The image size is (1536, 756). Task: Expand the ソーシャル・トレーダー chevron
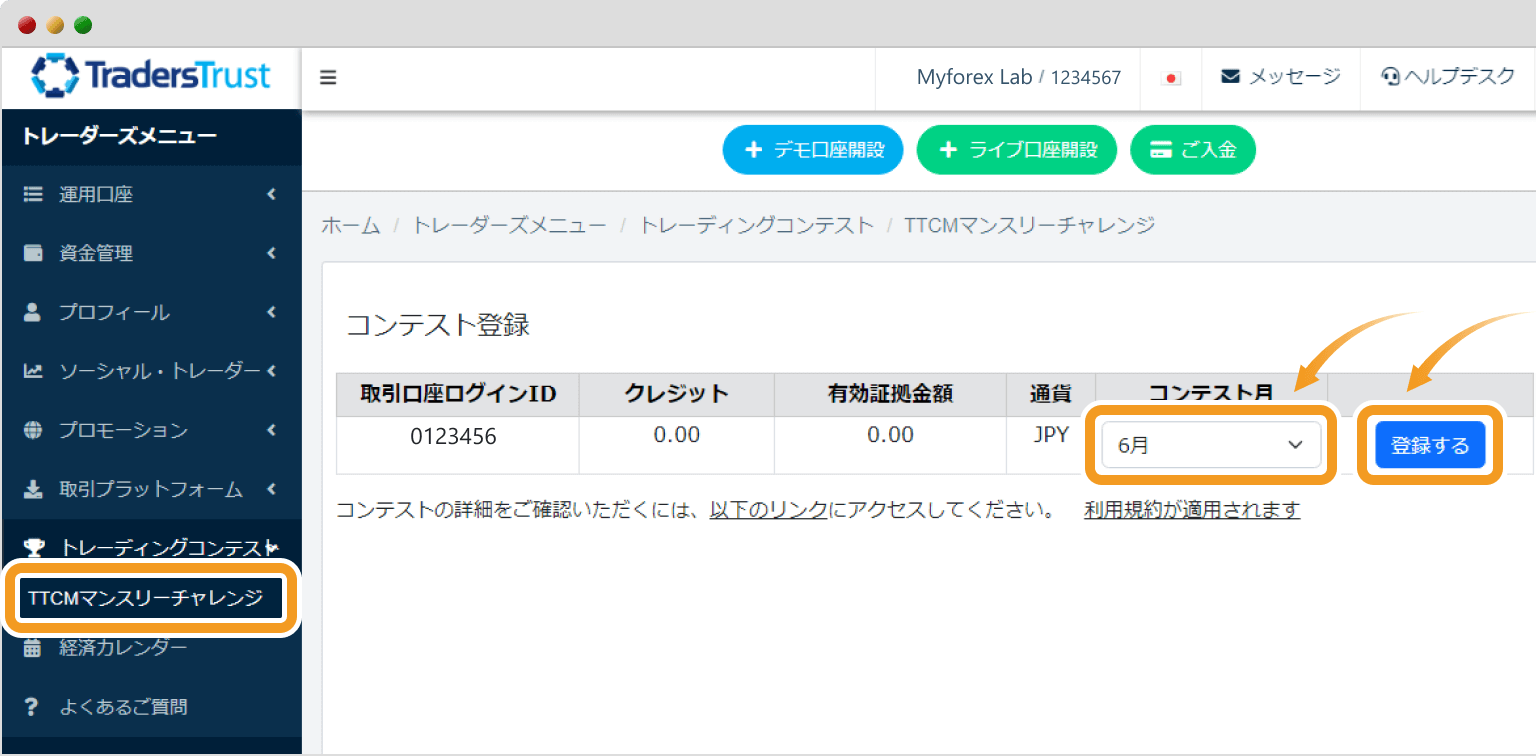271,371
